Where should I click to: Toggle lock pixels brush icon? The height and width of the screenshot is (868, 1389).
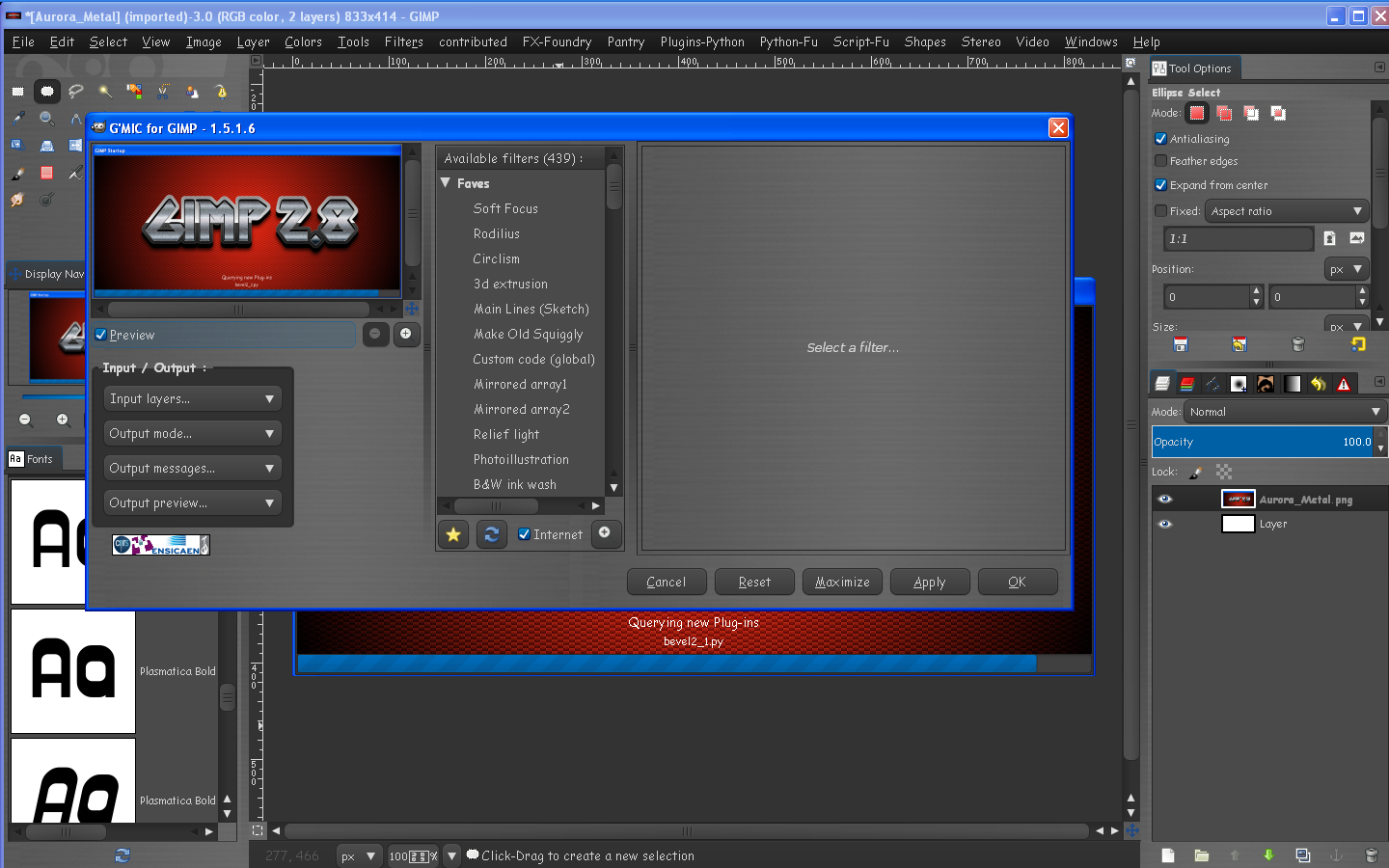tap(1196, 473)
